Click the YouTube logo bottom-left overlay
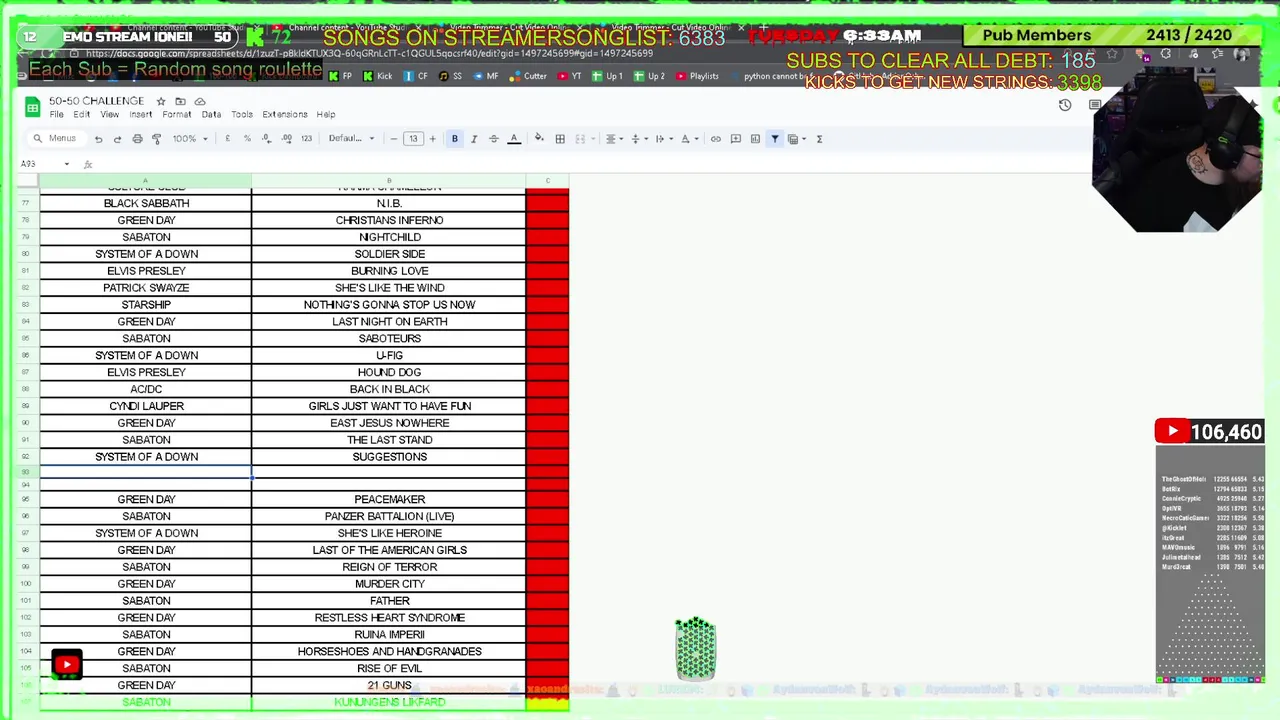The height and width of the screenshot is (720, 1280). (67, 664)
